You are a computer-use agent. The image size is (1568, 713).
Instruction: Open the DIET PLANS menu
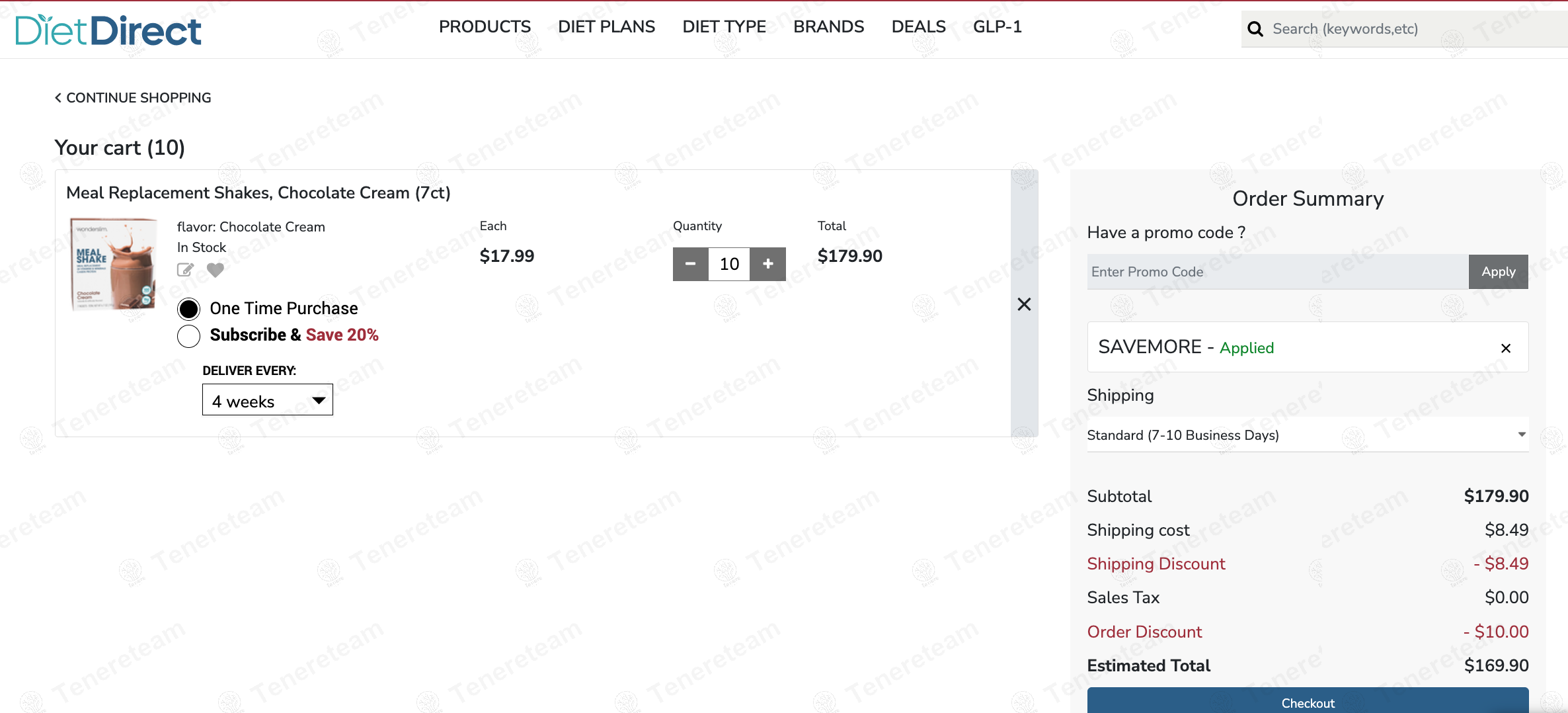pos(606,27)
